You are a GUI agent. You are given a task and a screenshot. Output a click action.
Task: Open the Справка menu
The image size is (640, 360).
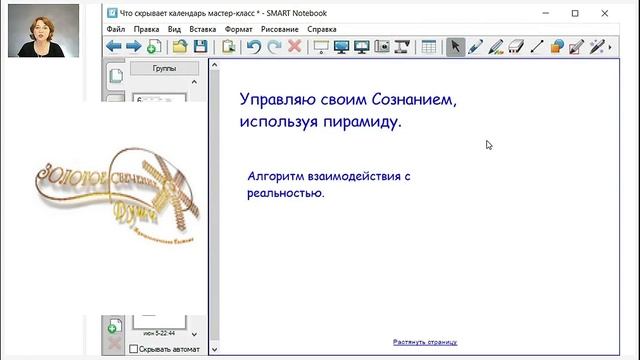(x=322, y=29)
